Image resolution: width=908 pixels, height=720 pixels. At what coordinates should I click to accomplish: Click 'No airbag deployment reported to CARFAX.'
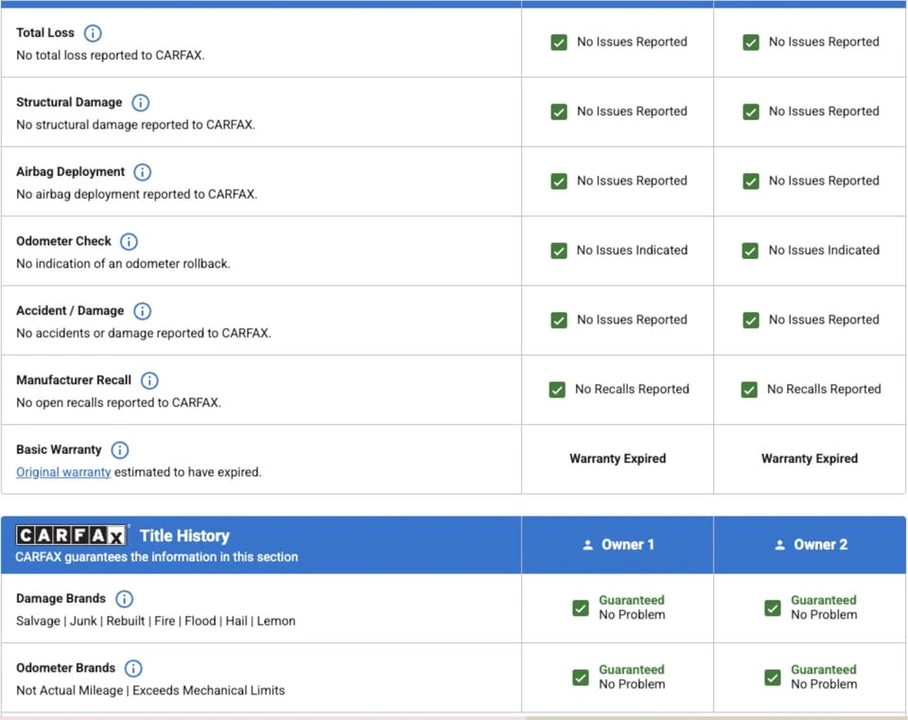coord(137,194)
